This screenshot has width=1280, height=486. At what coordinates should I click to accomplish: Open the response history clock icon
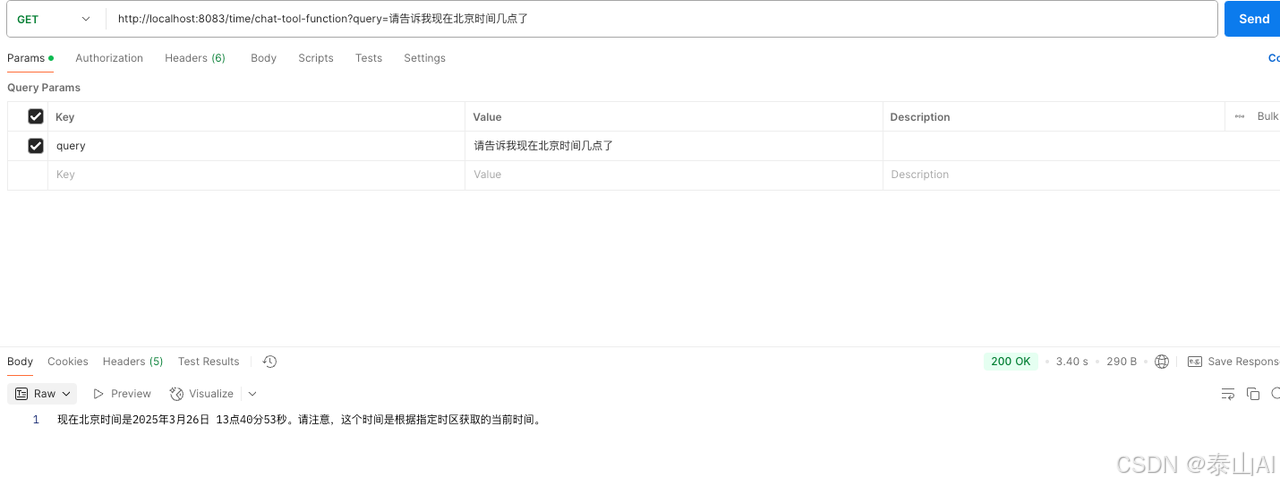point(270,362)
